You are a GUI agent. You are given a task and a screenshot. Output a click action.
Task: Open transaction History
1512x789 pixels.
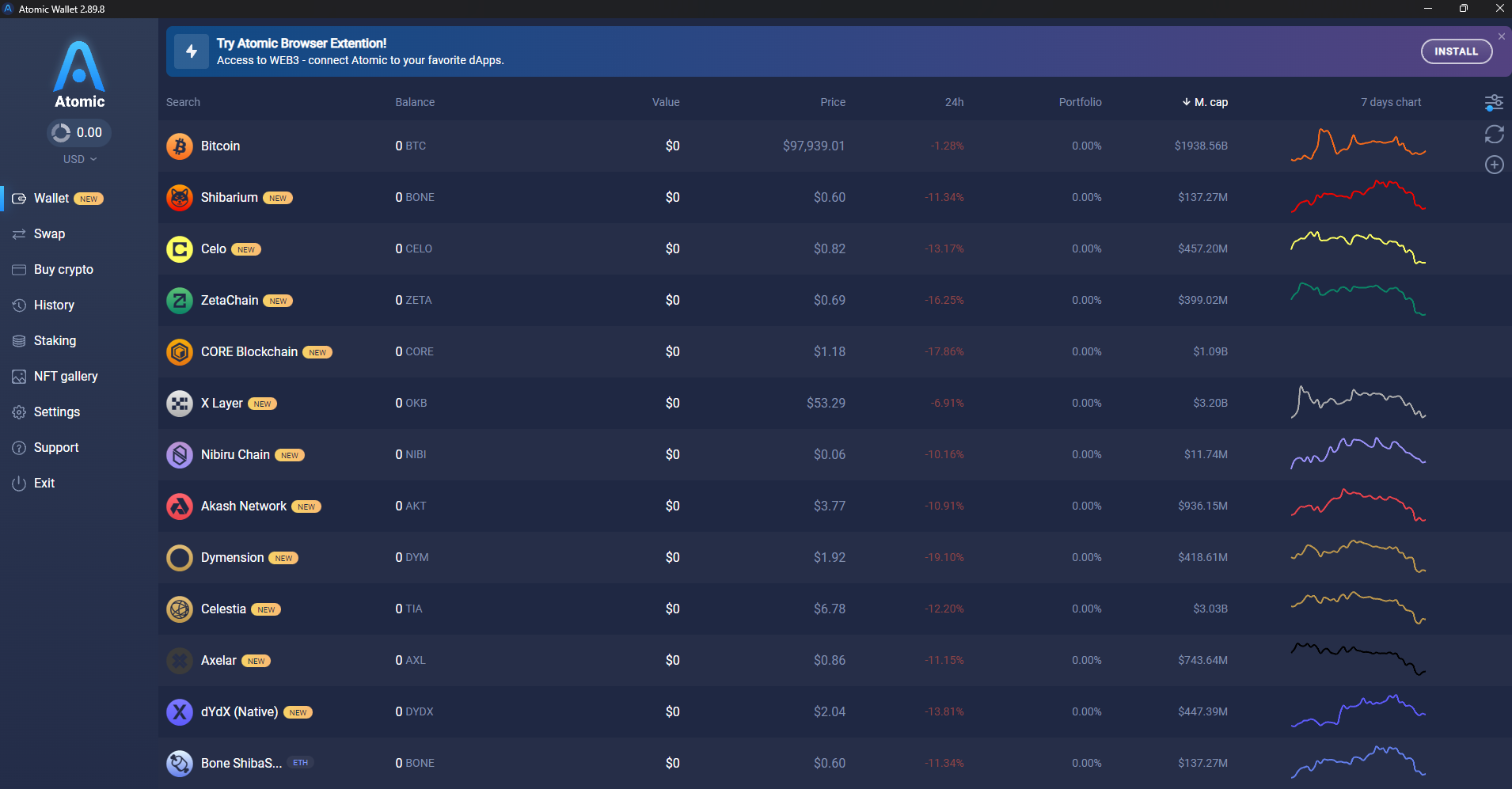54,305
